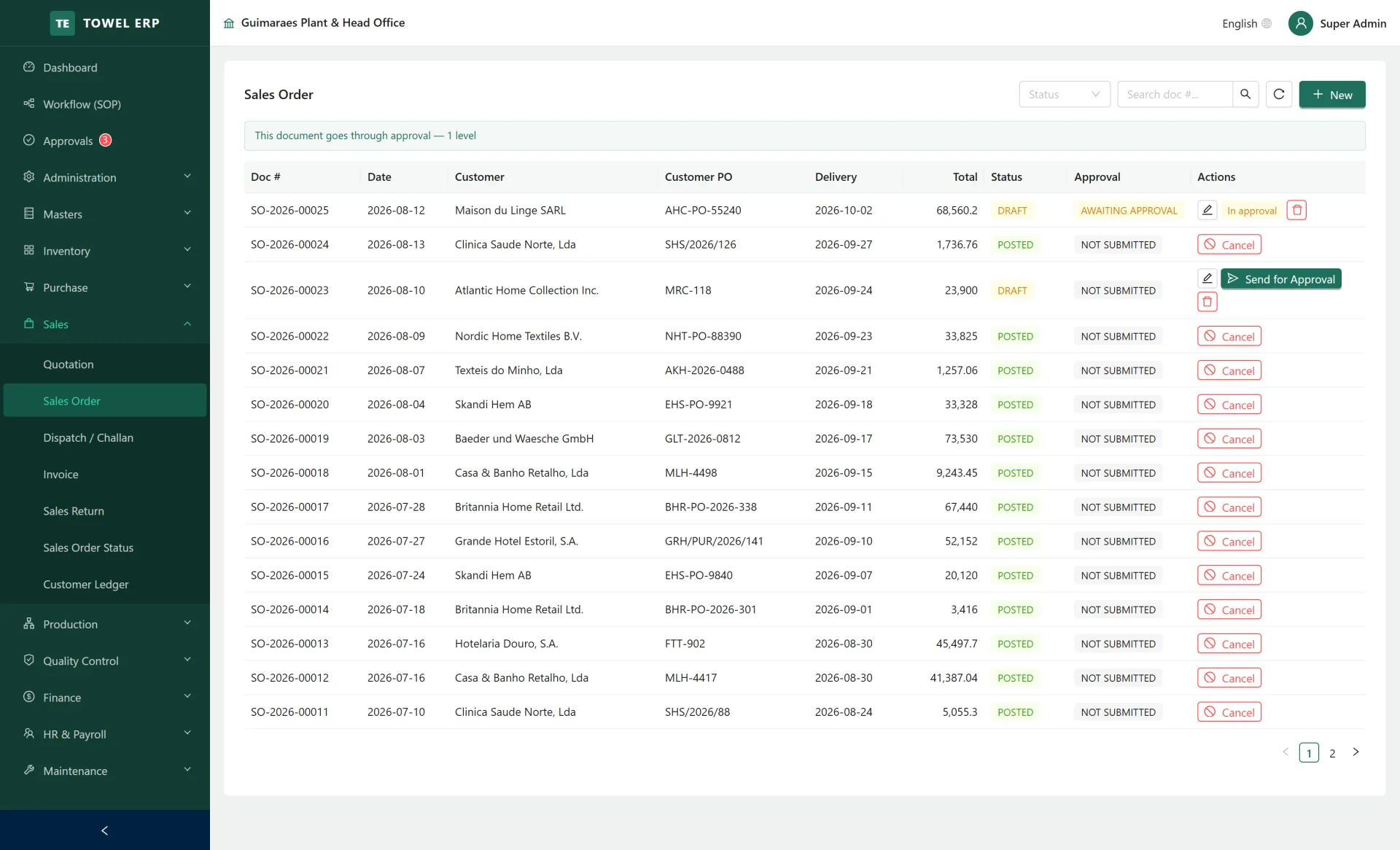Expand the HR & Payroll menu chevron
Image resolution: width=1400 pixels, height=850 pixels.
(x=187, y=733)
